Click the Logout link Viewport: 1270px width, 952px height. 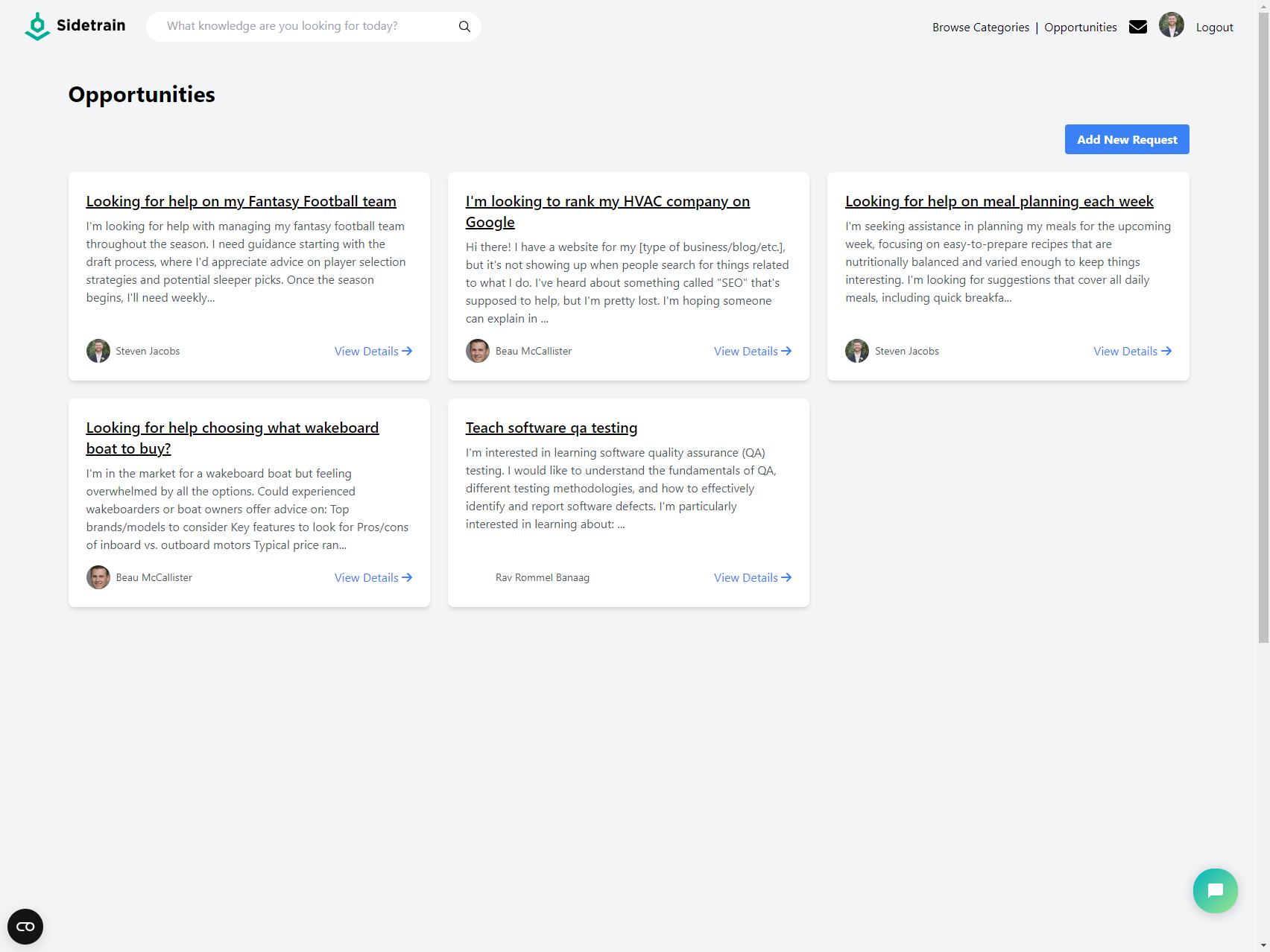1214,28
